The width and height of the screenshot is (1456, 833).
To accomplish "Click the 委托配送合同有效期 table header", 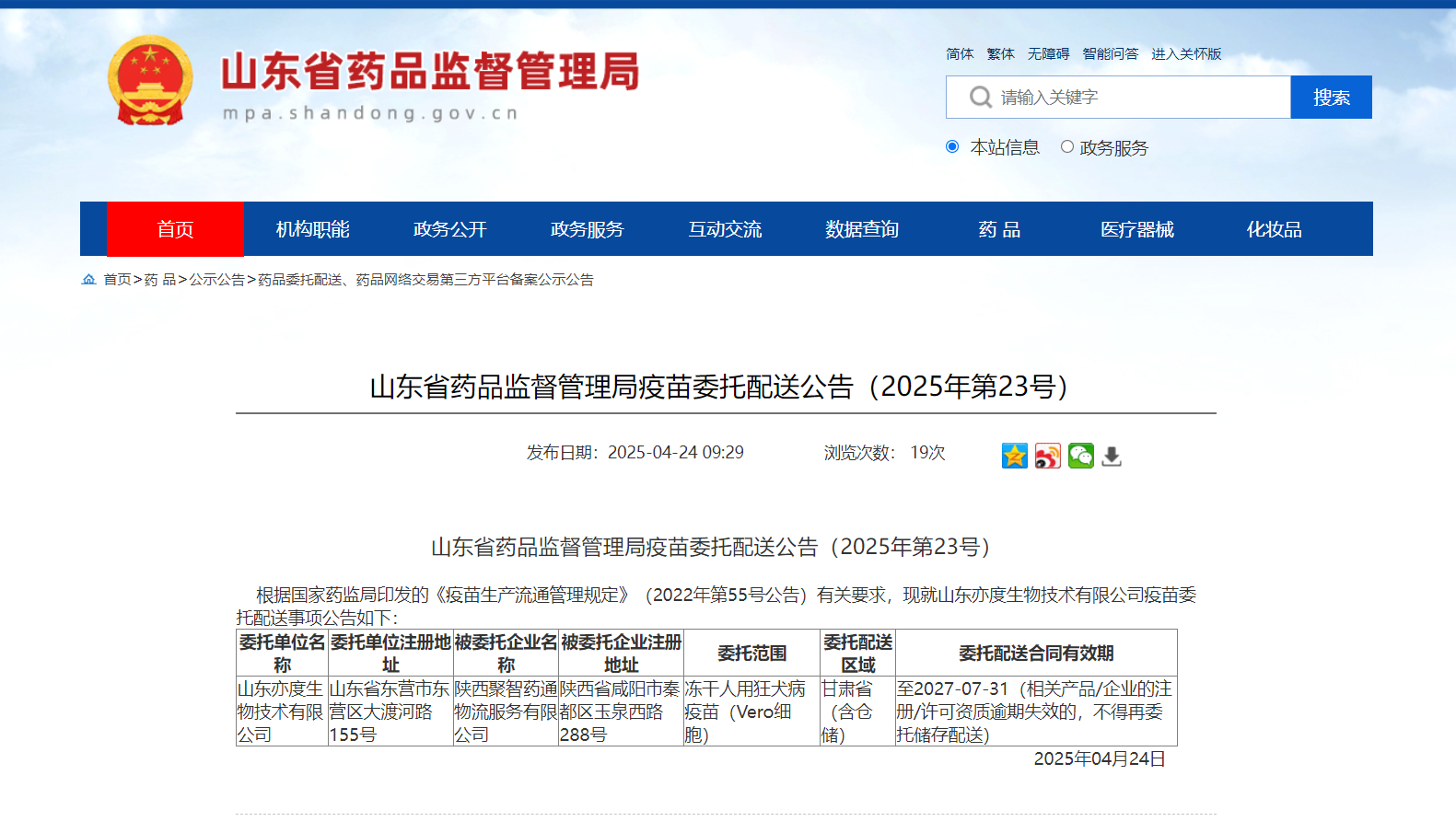I will 1036,654.
